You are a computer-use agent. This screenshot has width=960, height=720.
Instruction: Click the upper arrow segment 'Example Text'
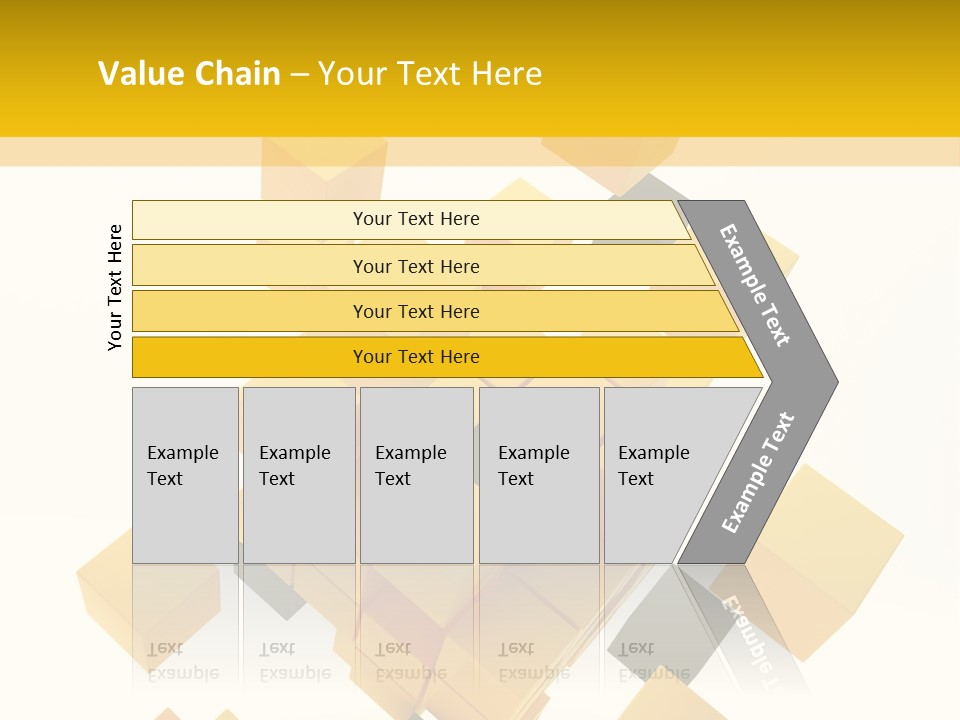pos(756,286)
